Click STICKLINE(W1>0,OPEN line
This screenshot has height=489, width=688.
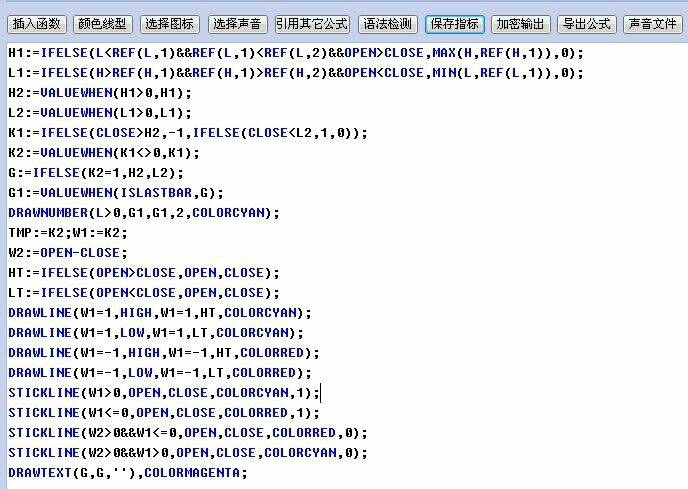pos(164,393)
